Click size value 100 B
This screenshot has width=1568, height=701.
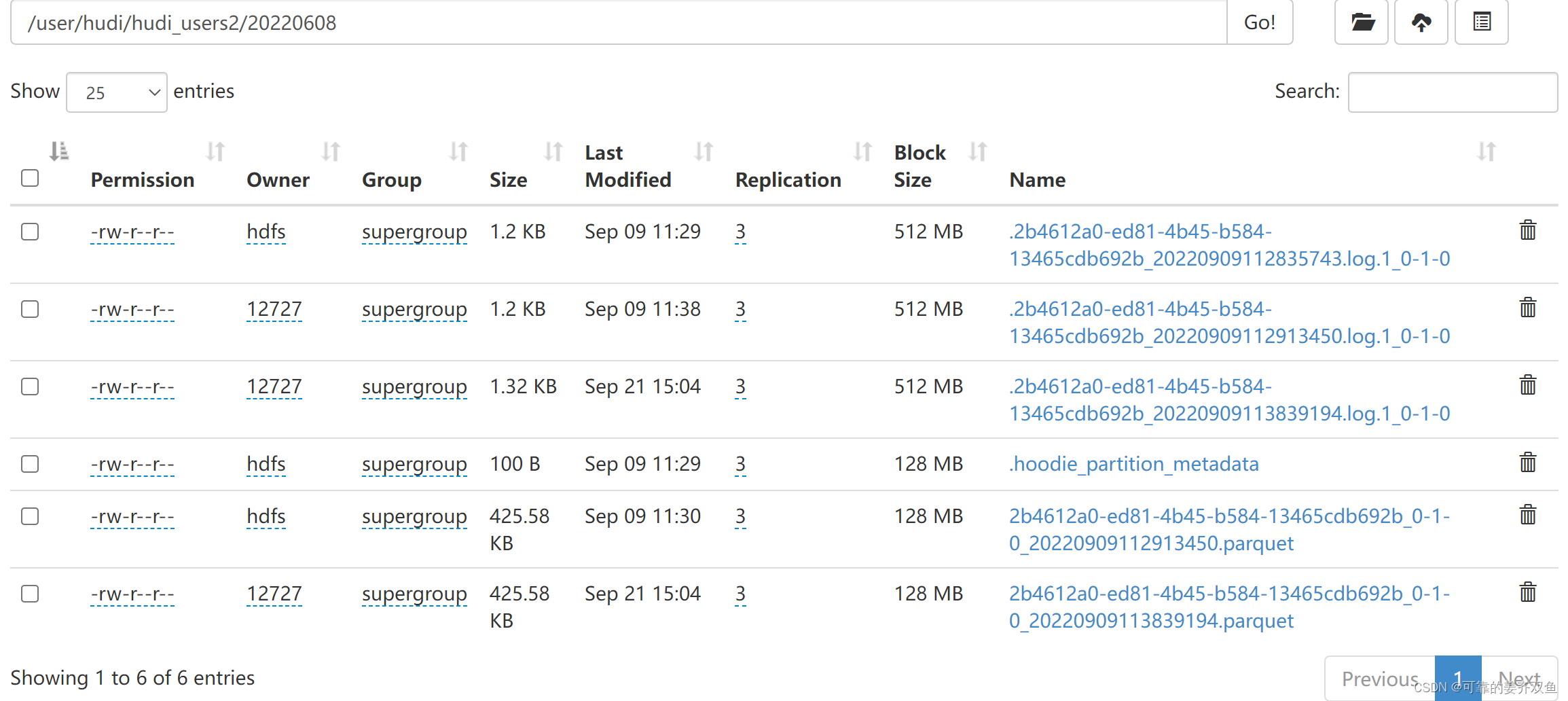point(515,464)
